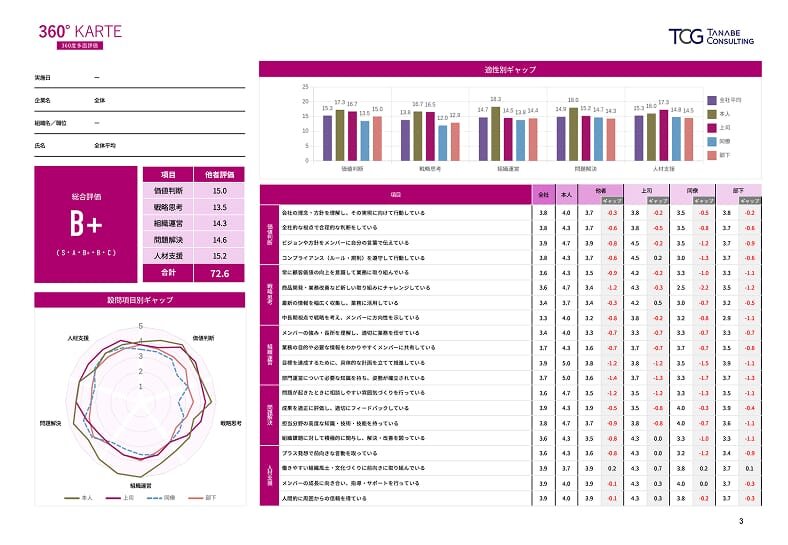The width and height of the screenshot is (788, 545).
Task: Click the 総合評価 label above the grade
Action: point(86,197)
